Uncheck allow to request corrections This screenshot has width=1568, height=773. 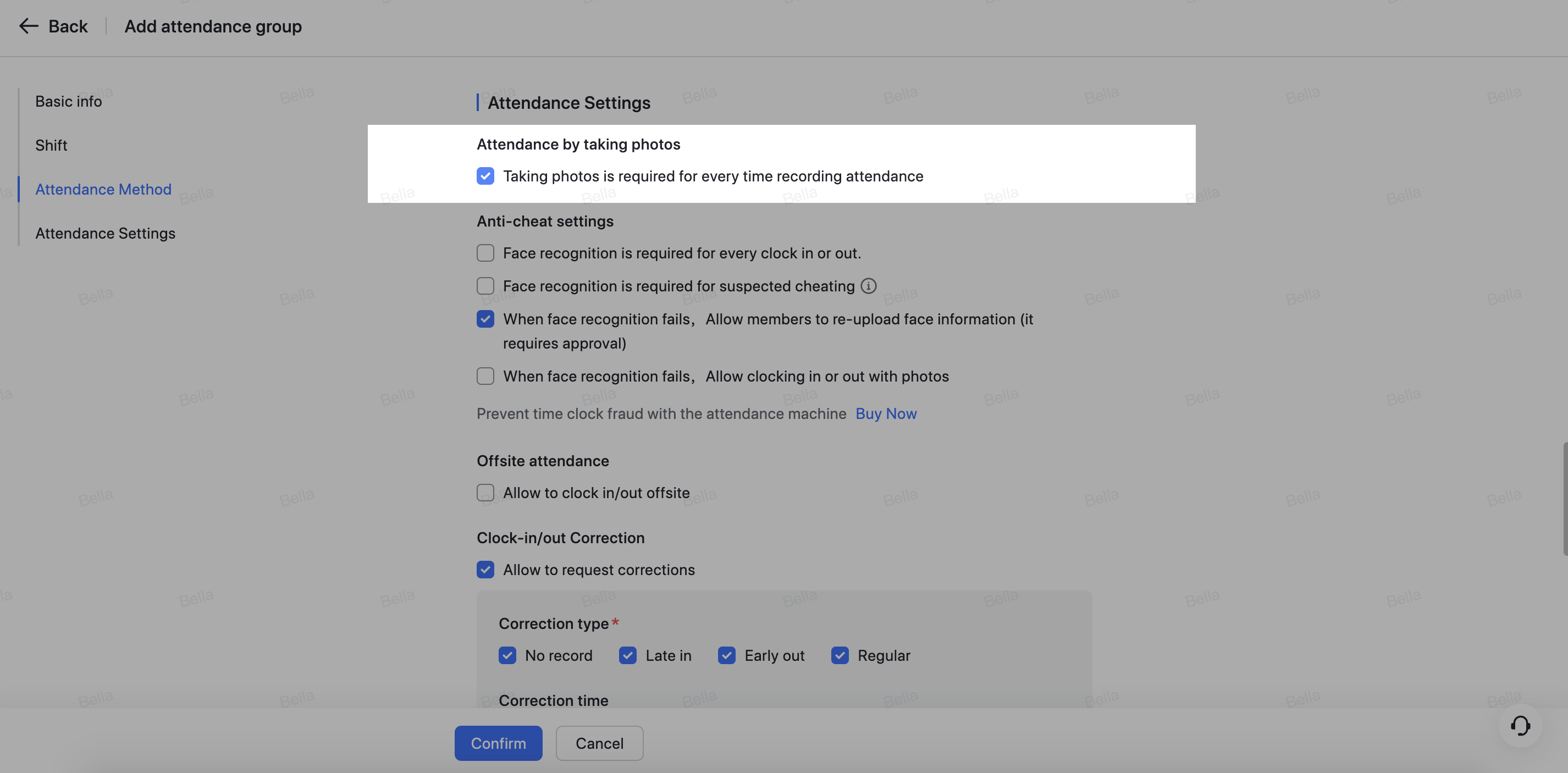pyautogui.click(x=485, y=570)
